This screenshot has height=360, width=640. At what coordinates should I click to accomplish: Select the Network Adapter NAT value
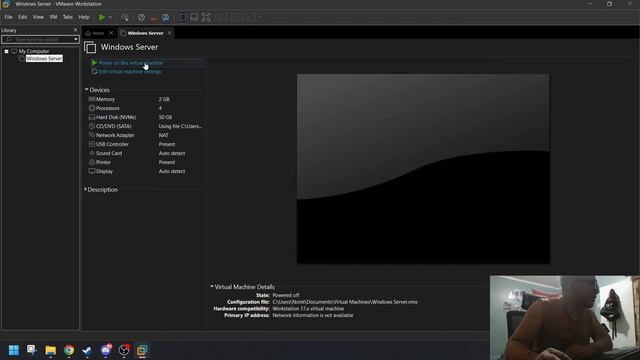[163, 135]
